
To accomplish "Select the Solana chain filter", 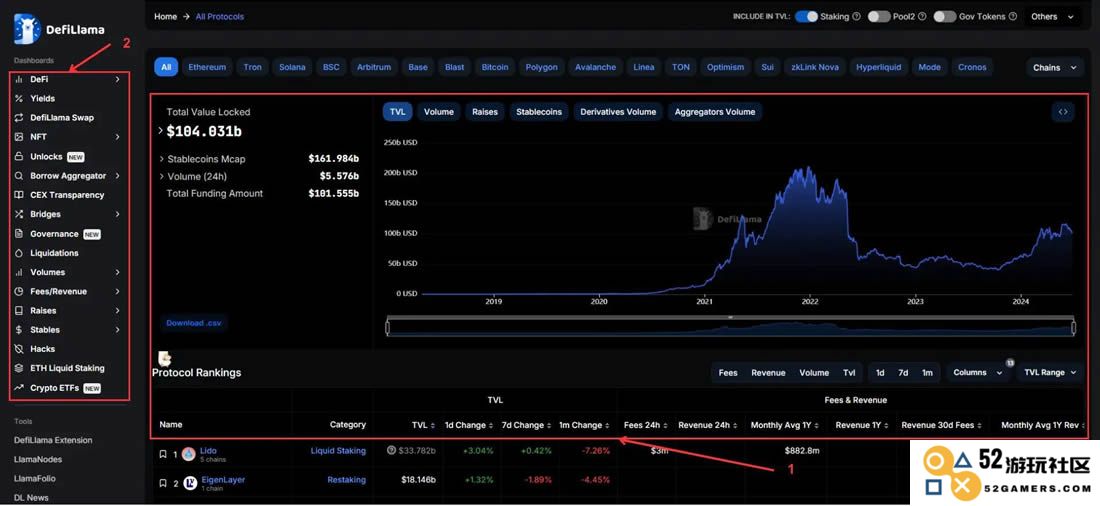I will (x=292, y=67).
